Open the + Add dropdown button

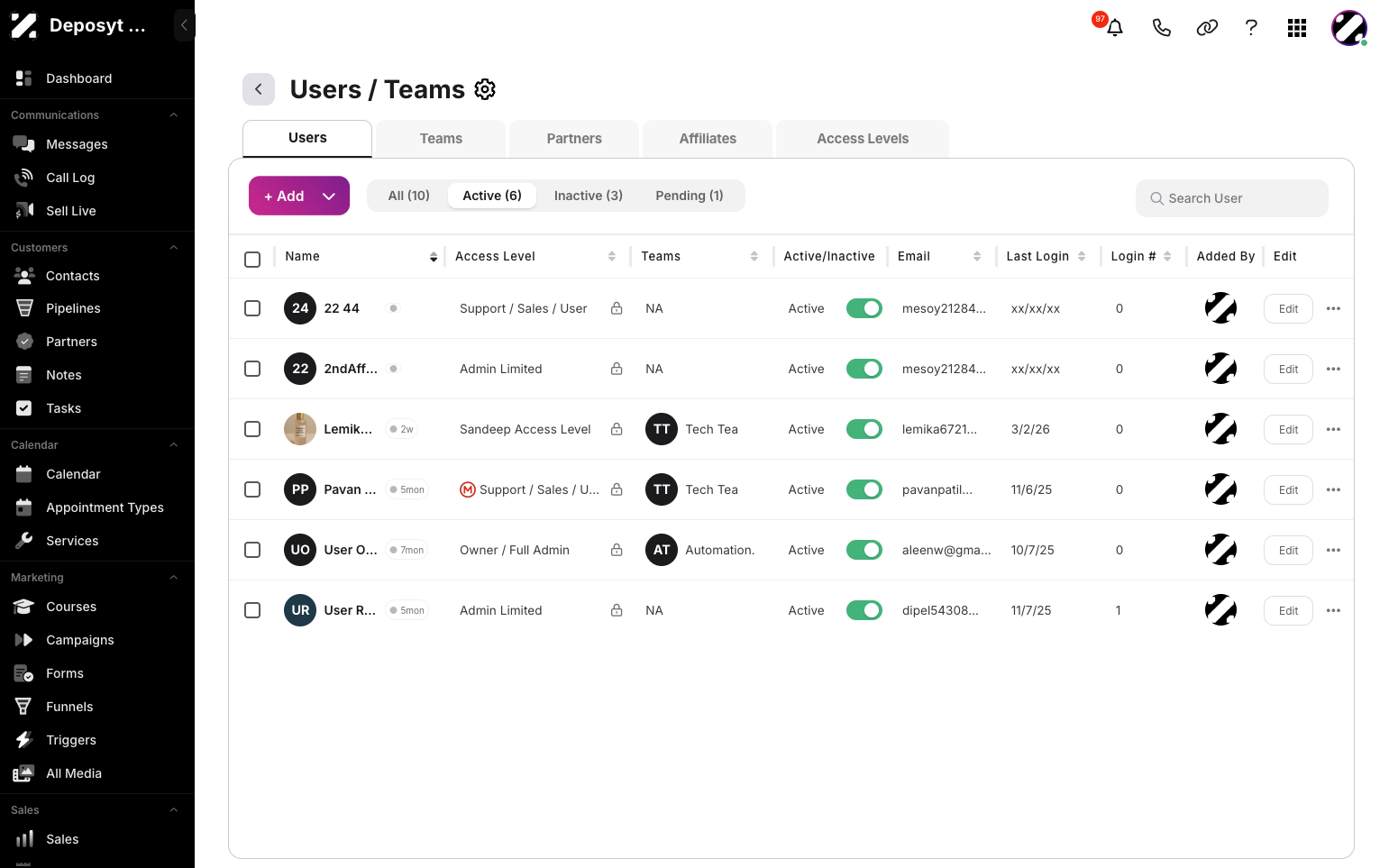pos(299,196)
